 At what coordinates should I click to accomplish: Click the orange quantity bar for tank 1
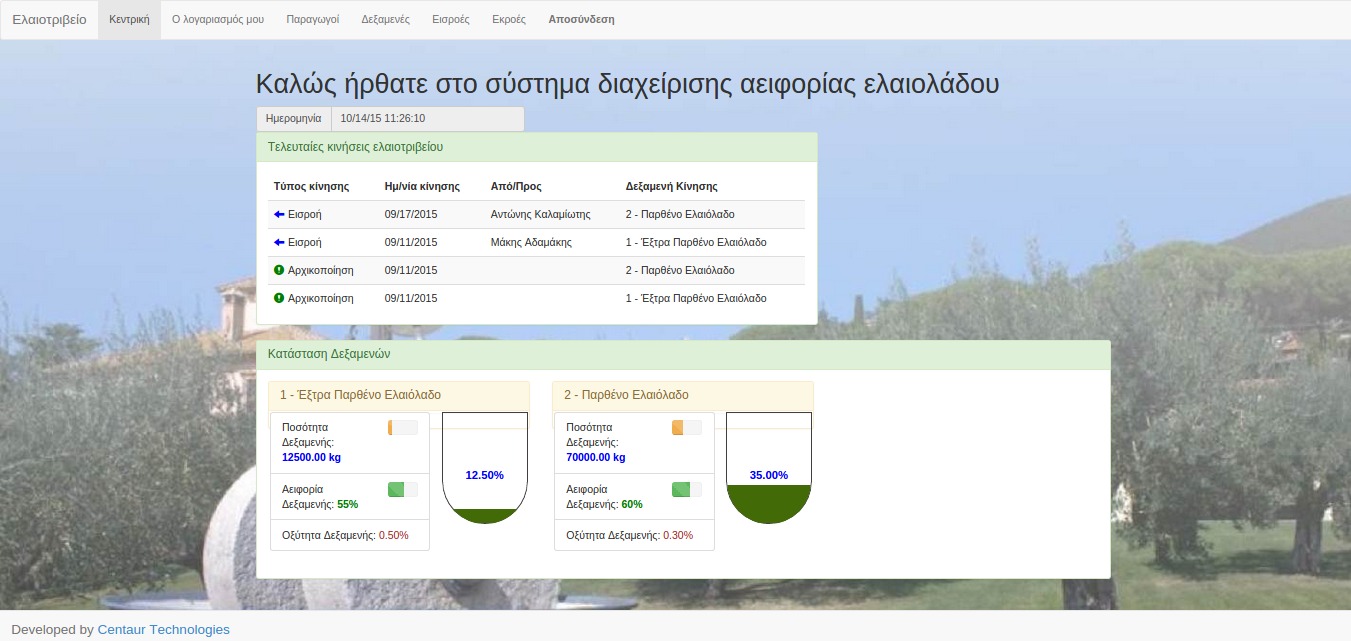(402, 428)
